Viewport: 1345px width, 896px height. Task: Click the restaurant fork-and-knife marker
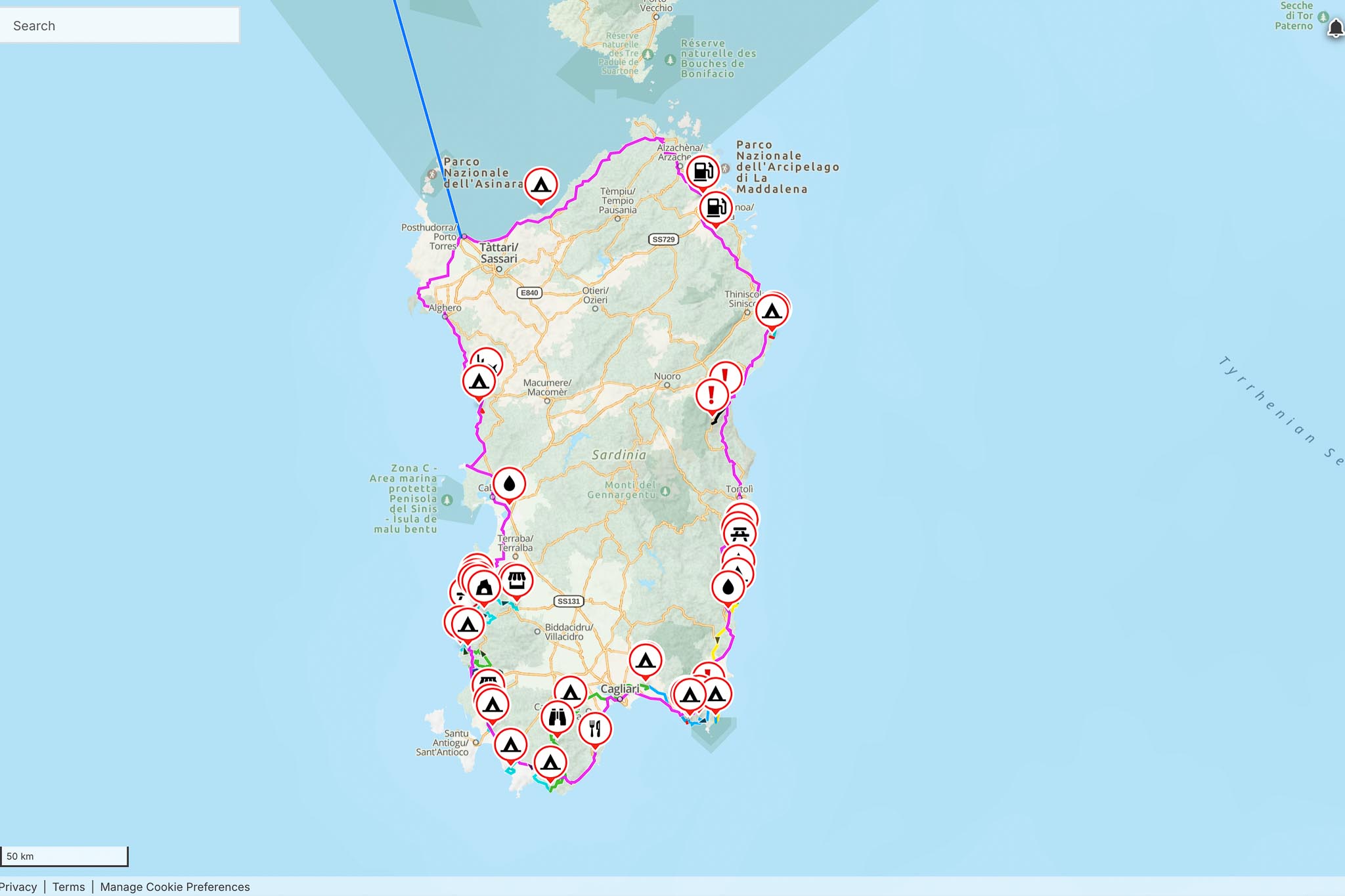pos(595,728)
